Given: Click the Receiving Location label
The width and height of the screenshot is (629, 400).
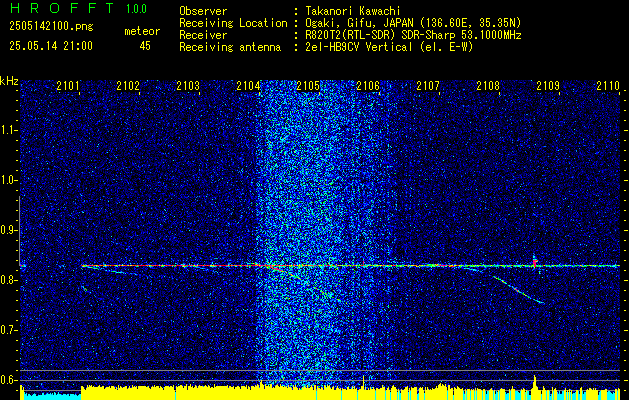Looking at the screenshot, I should (233, 23).
